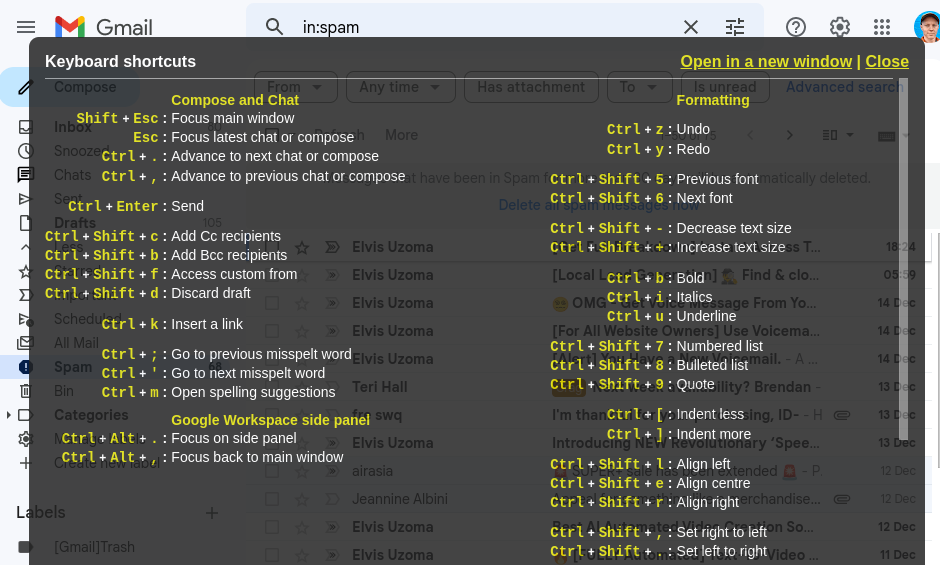Image resolution: width=940 pixels, height=565 pixels.
Task: Open search options sliders icon
Action: (735, 27)
